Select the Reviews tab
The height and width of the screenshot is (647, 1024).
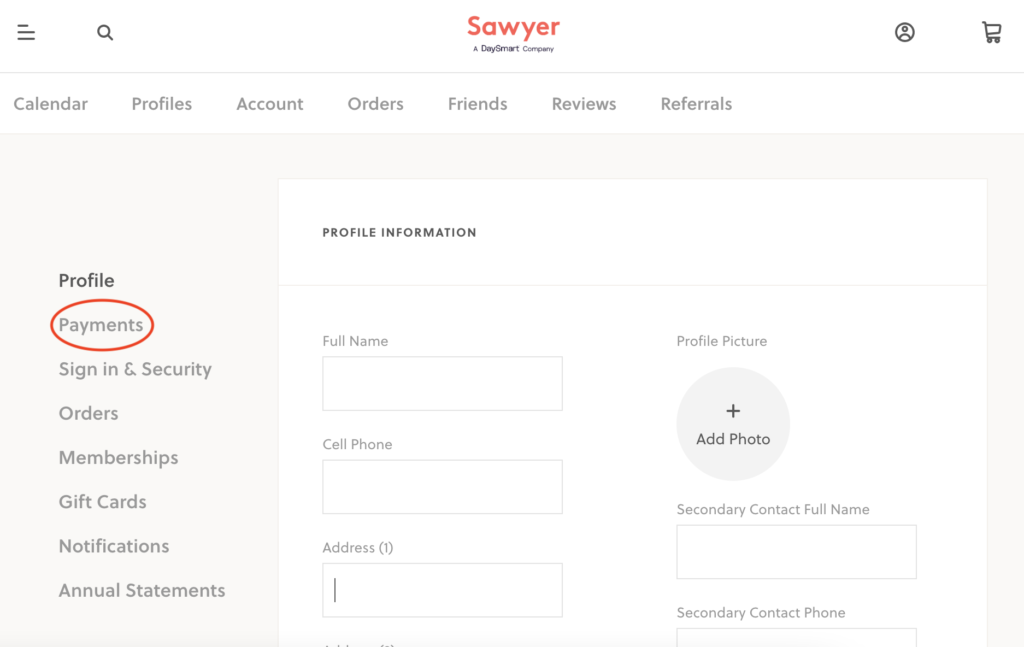[x=584, y=104]
